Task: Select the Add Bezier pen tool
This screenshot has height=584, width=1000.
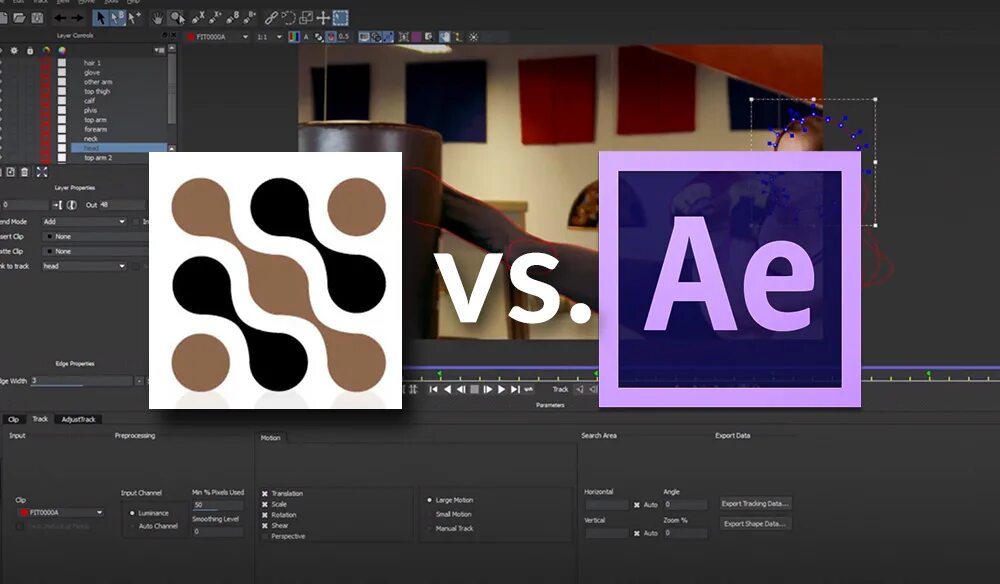Action: [x=250, y=18]
